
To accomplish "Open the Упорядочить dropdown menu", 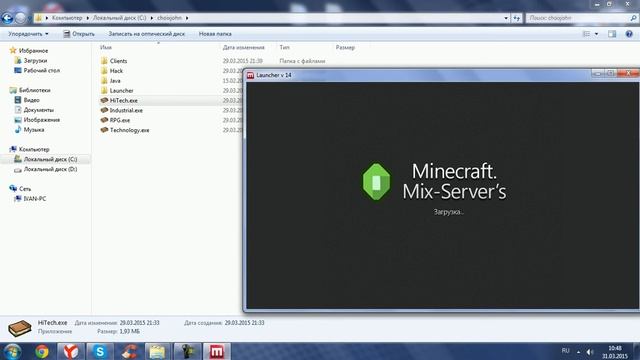I will (28, 34).
